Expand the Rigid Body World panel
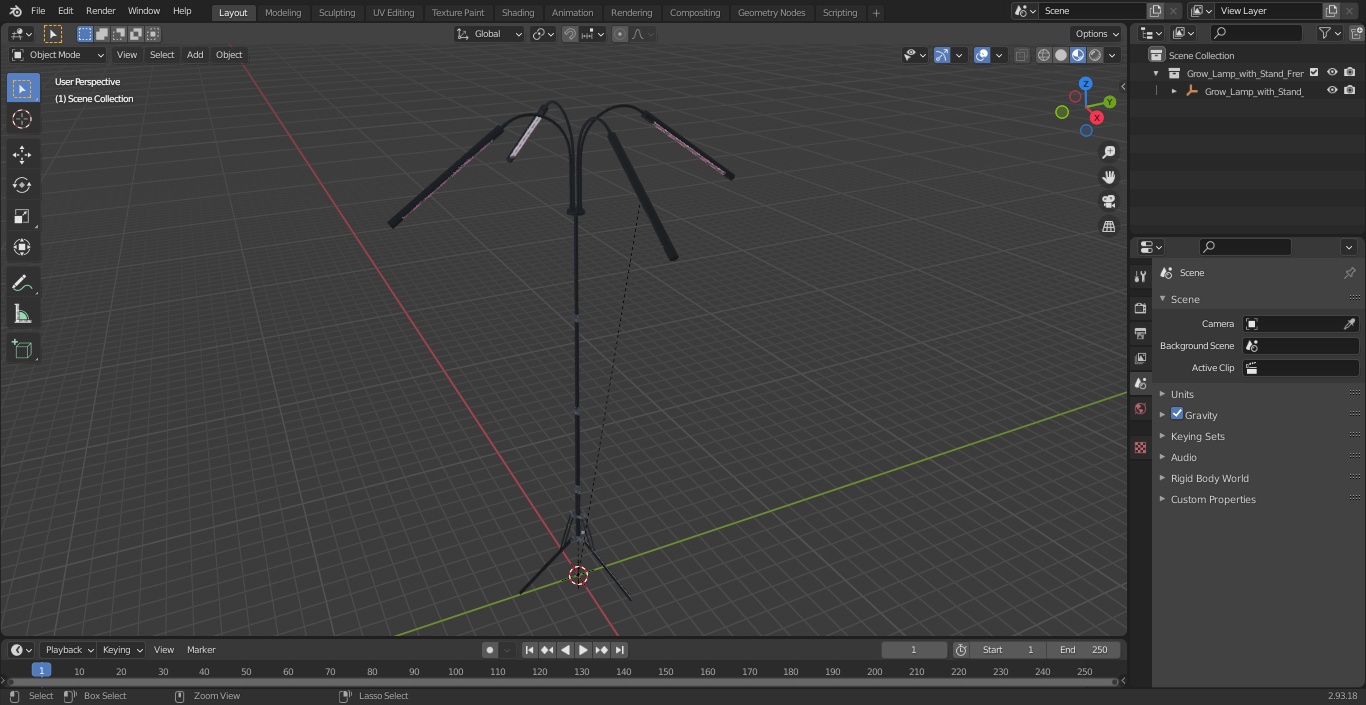Screen dimensions: 1366x705 [1209, 478]
